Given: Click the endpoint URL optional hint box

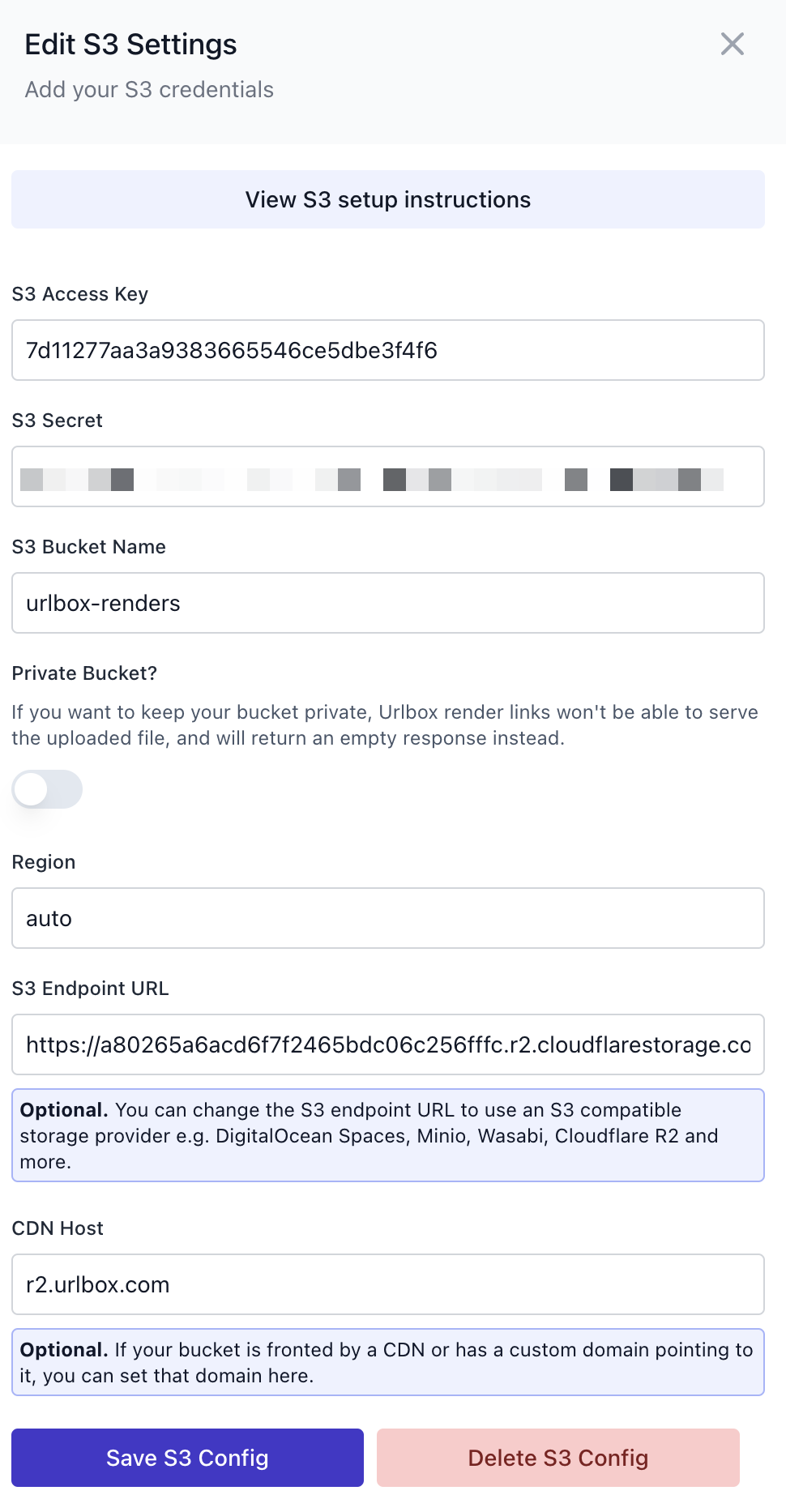Looking at the screenshot, I should pyautogui.click(x=388, y=1135).
